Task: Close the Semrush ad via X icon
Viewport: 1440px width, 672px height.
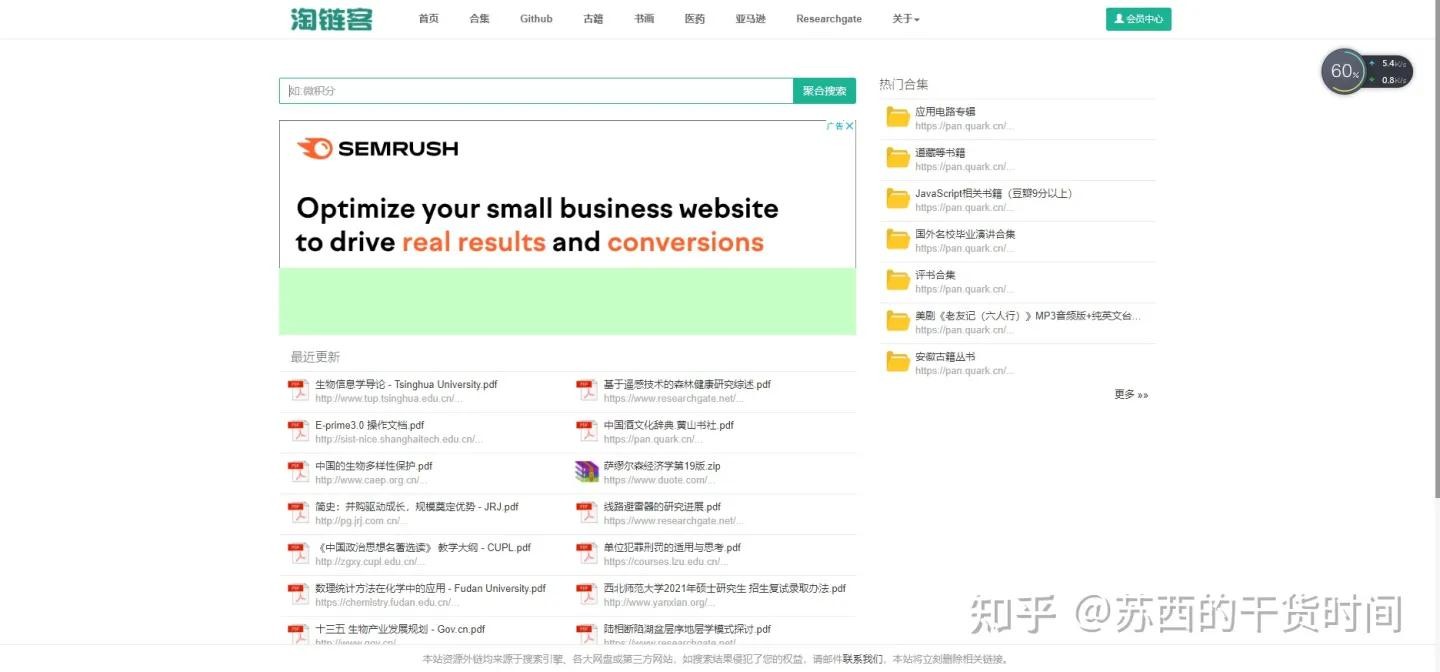Action: [x=850, y=126]
